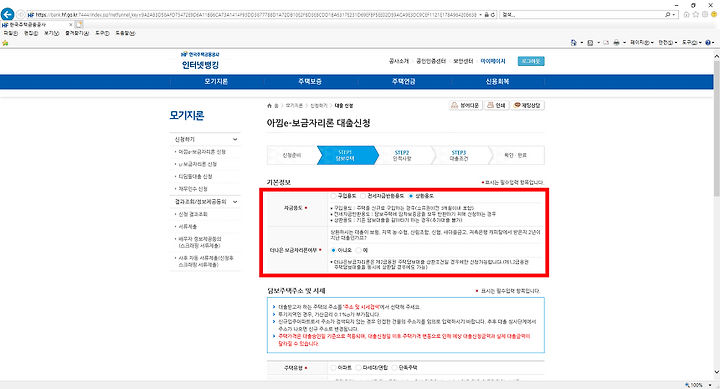
Task: Go back with the browser back arrow
Action: click(x=7, y=14)
